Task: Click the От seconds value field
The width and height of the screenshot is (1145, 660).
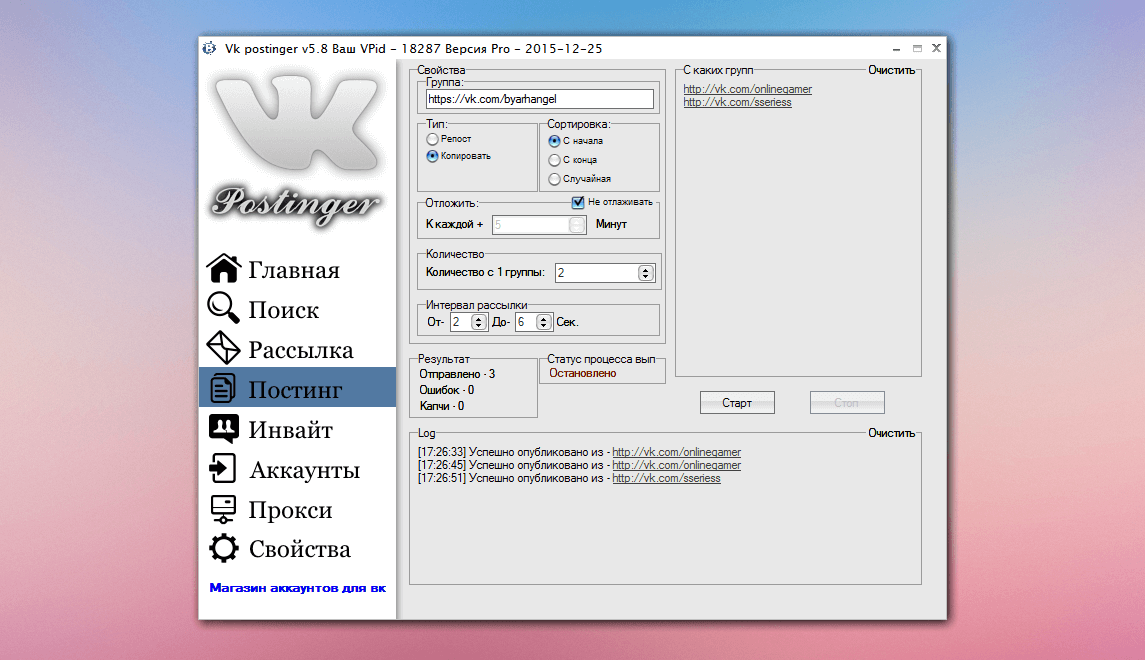Action: coord(461,322)
